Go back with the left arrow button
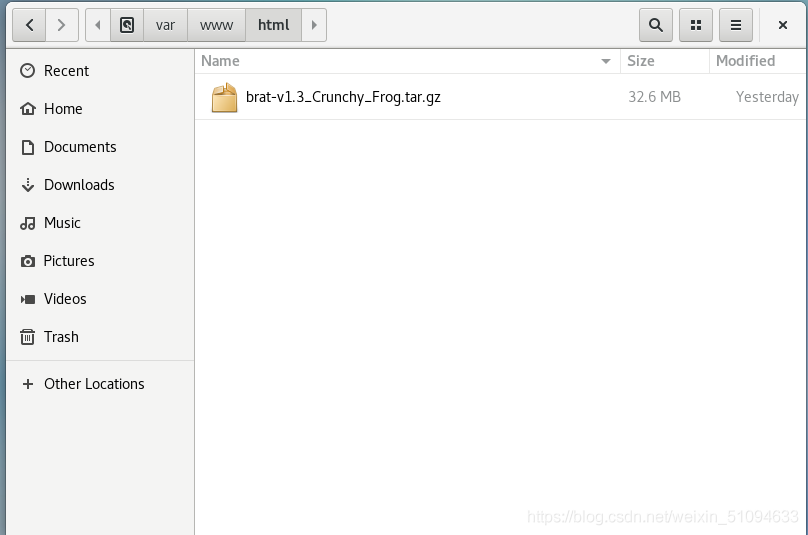808x535 pixels. (29, 25)
